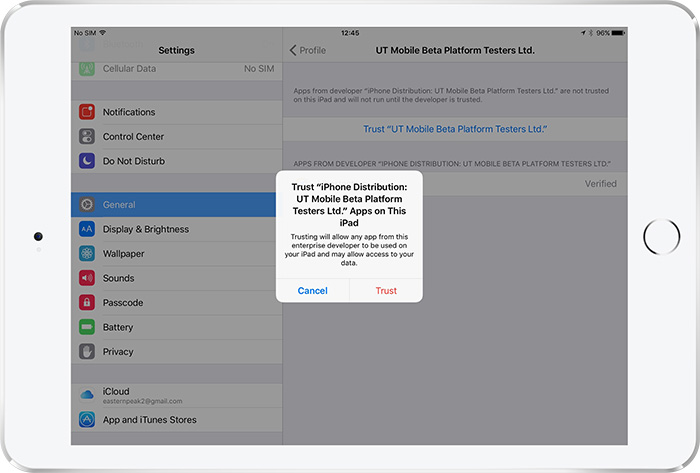This screenshot has width=700, height=473.
Task: Tap the Sounds speaker icon
Action: (87, 278)
